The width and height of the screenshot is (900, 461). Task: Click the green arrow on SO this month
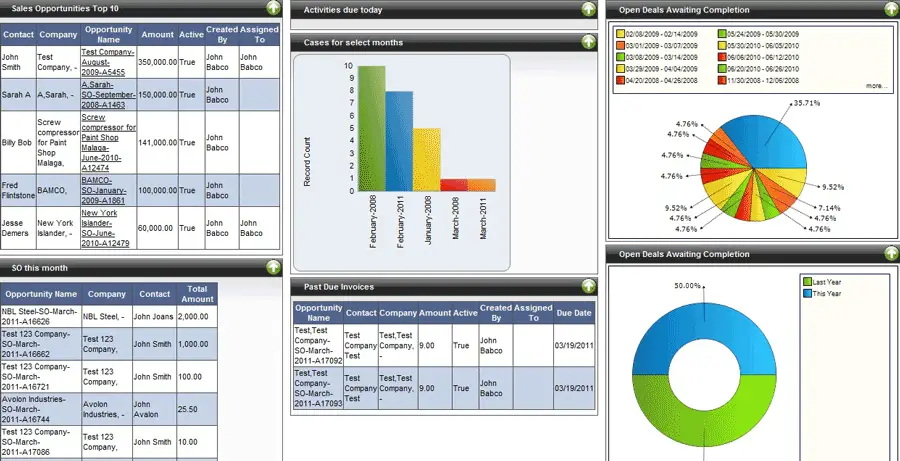click(274, 267)
